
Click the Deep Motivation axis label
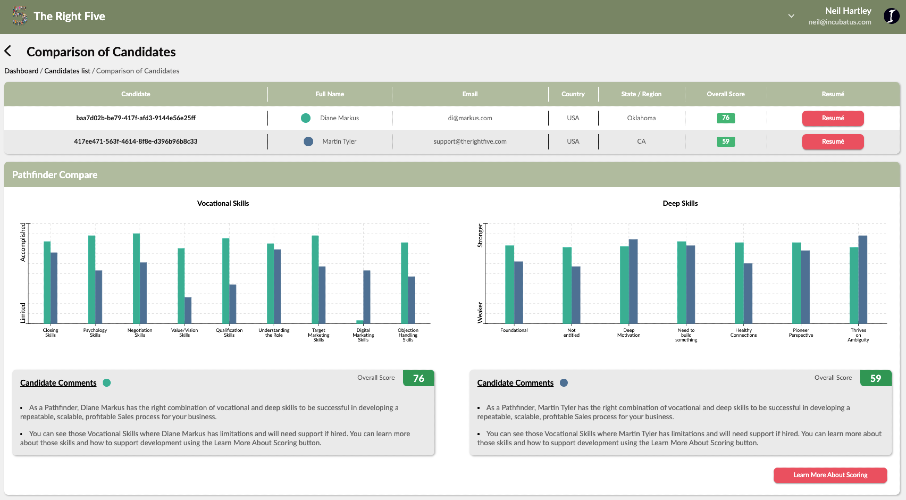coord(629,332)
